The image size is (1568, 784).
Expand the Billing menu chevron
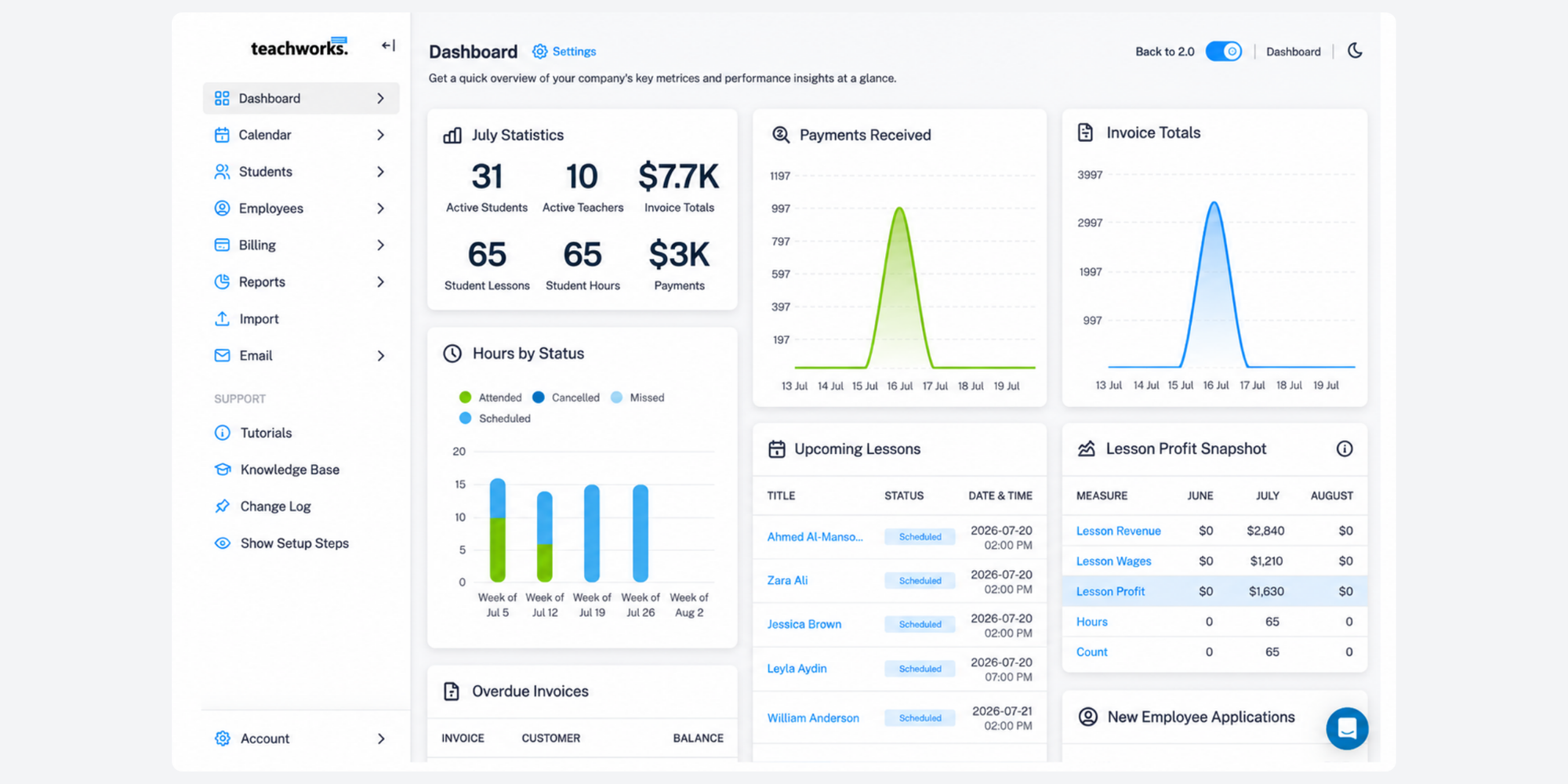(380, 245)
